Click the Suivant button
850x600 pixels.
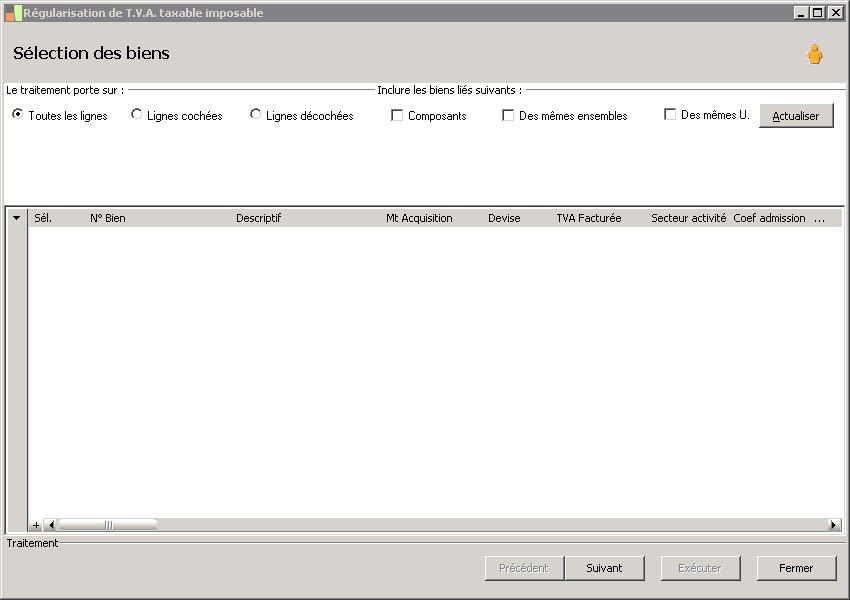point(604,568)
